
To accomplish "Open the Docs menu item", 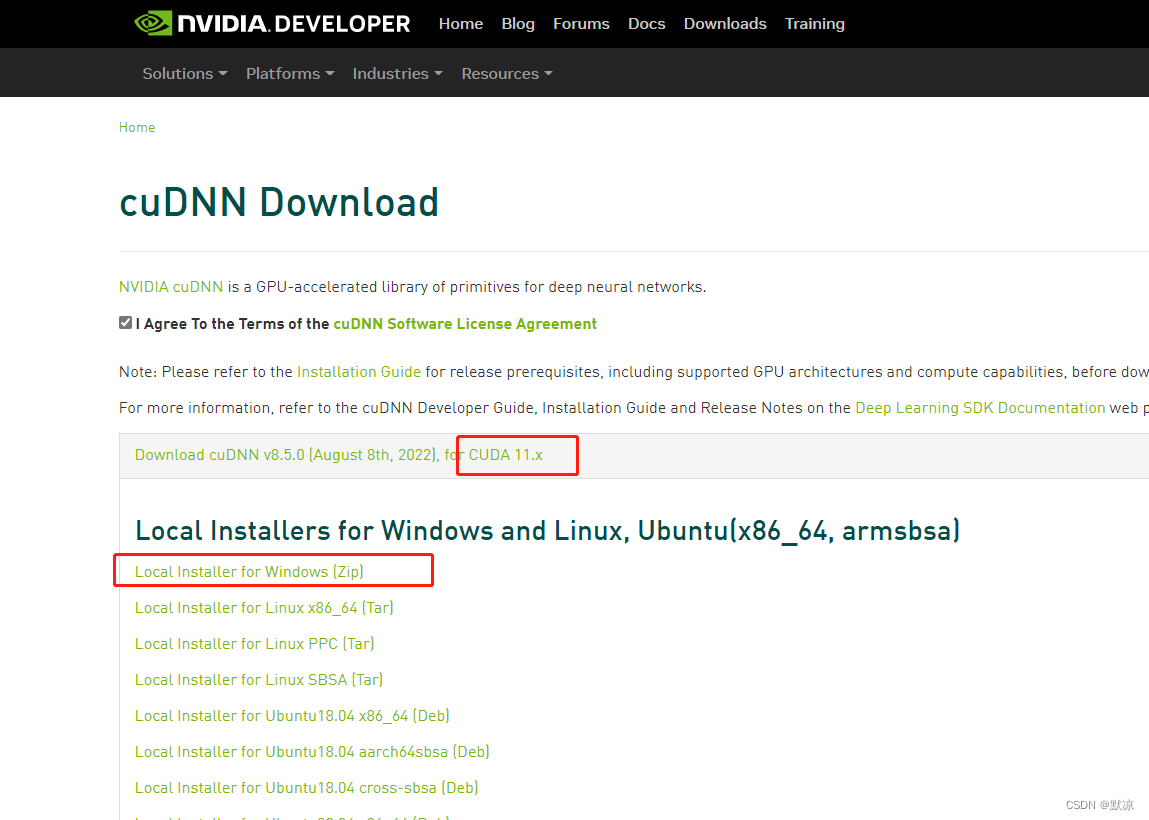I will click(646, 23).
